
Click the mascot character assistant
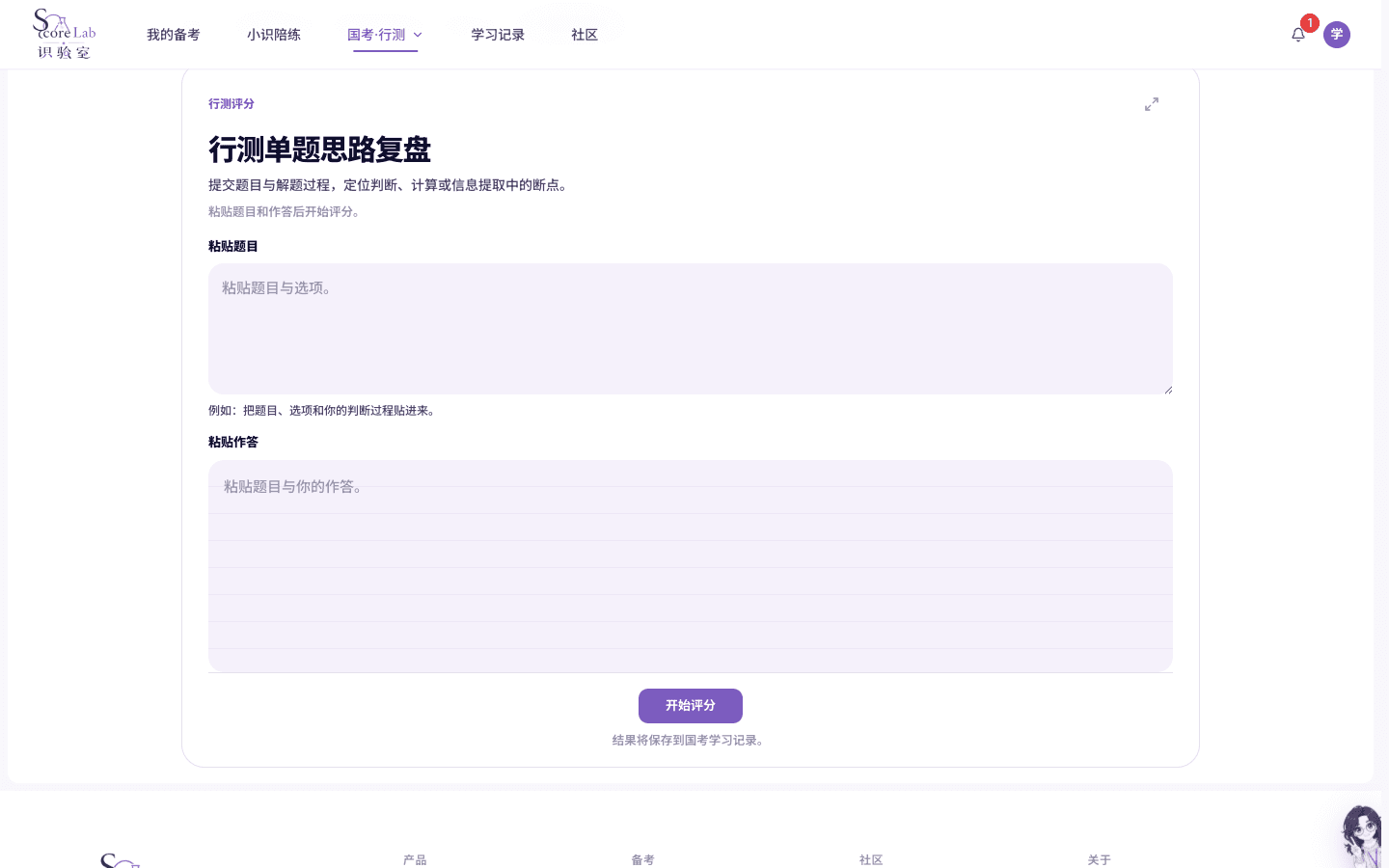(x=1364, y=836)
